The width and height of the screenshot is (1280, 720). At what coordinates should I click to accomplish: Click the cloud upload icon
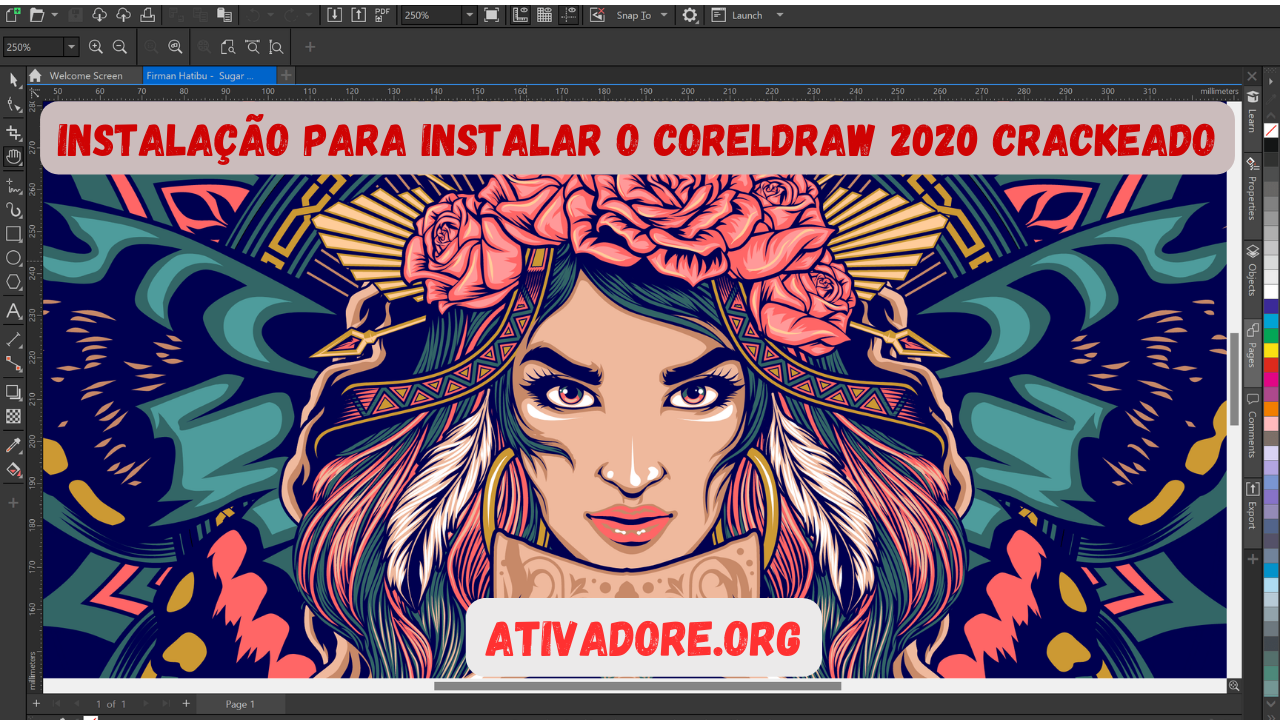point(123,15)
